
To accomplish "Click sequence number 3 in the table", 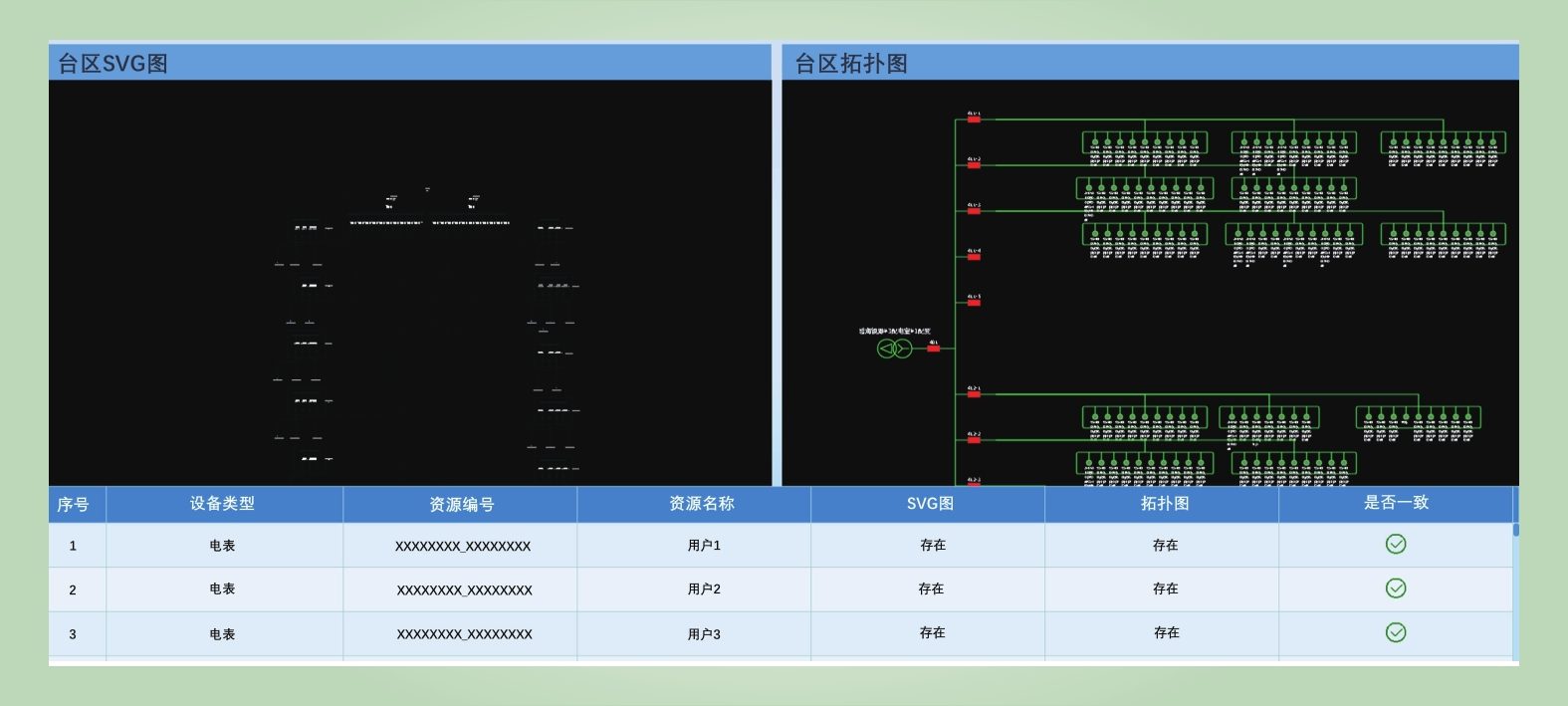I will [72, 634].
